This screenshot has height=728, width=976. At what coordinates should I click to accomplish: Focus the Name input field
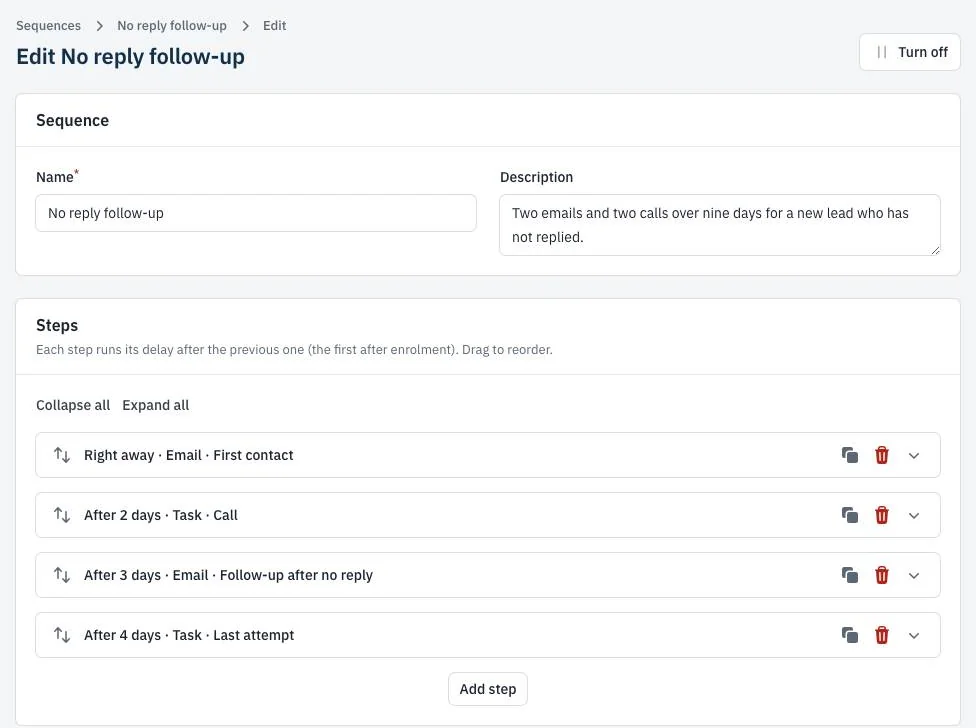tap(256, 213)
